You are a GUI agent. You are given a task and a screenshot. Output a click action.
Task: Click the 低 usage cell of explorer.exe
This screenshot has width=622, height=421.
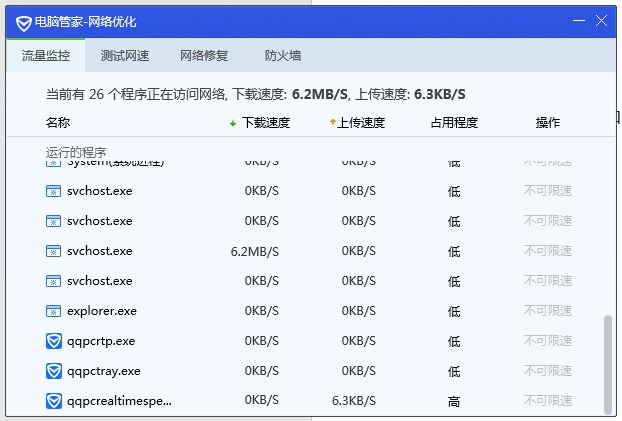[x=454, y=311]
